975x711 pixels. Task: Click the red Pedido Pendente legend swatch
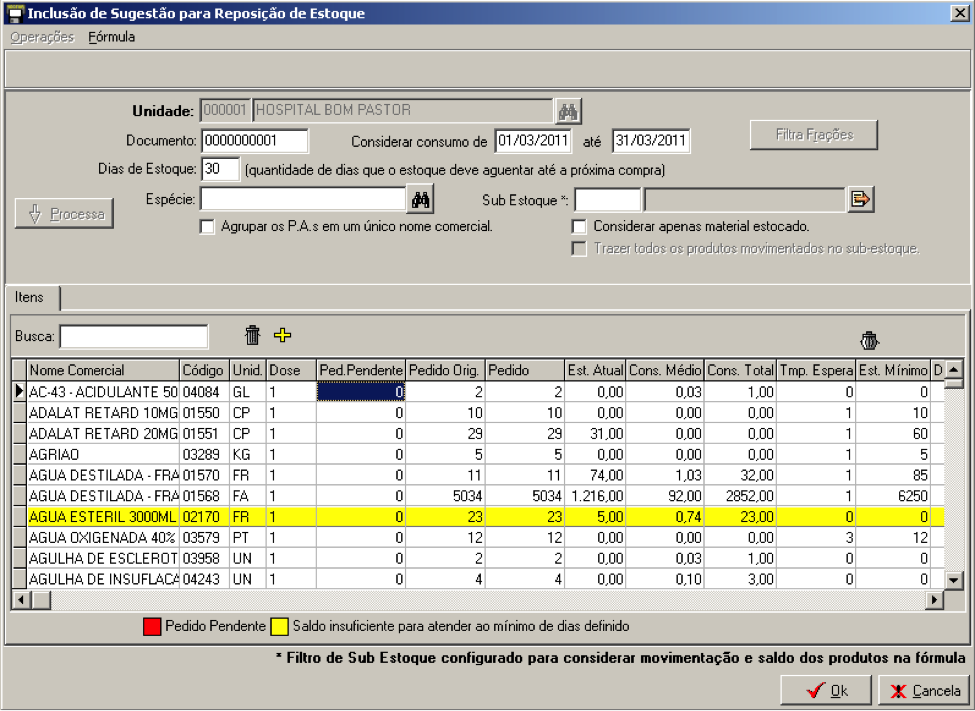pos(152,626)
